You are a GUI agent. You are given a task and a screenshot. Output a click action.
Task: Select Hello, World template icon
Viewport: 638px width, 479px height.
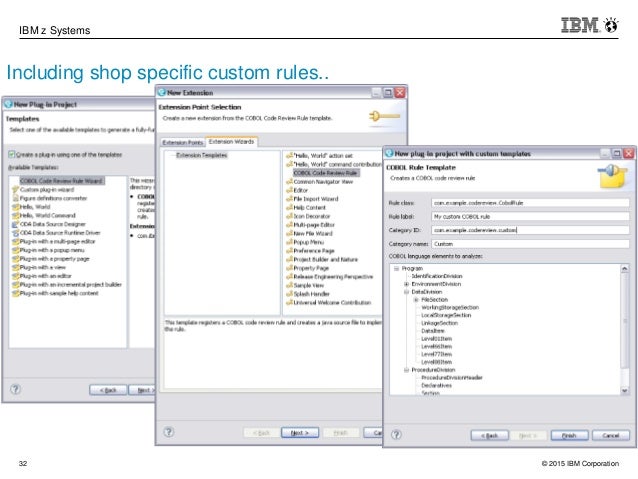[15, 207]
